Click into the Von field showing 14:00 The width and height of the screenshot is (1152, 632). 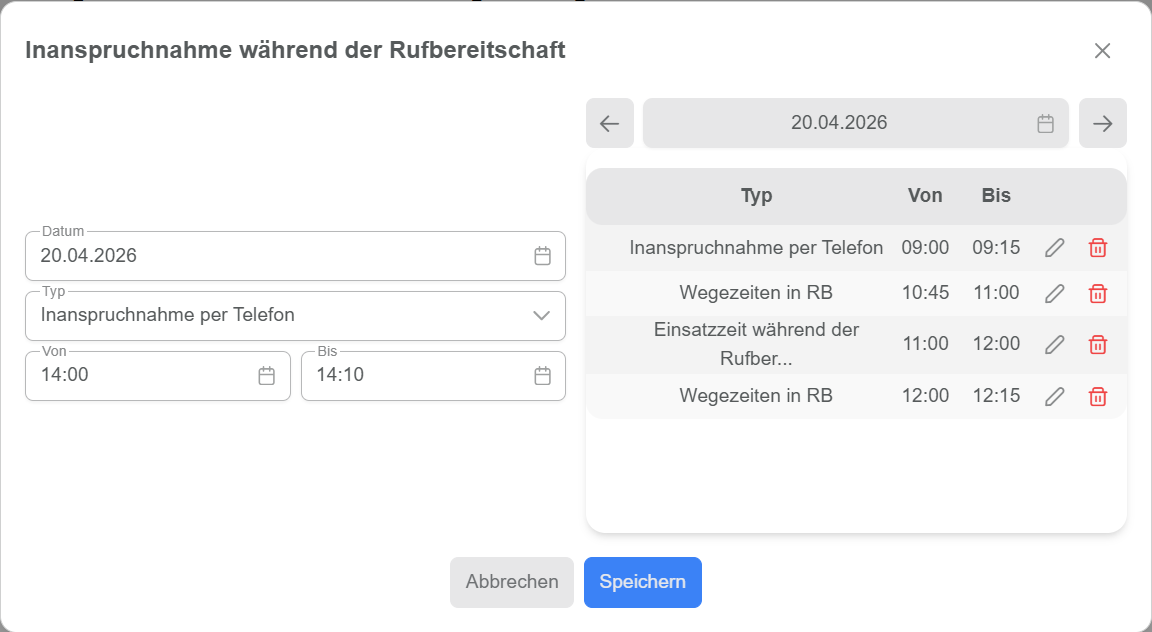coord(120,376)
